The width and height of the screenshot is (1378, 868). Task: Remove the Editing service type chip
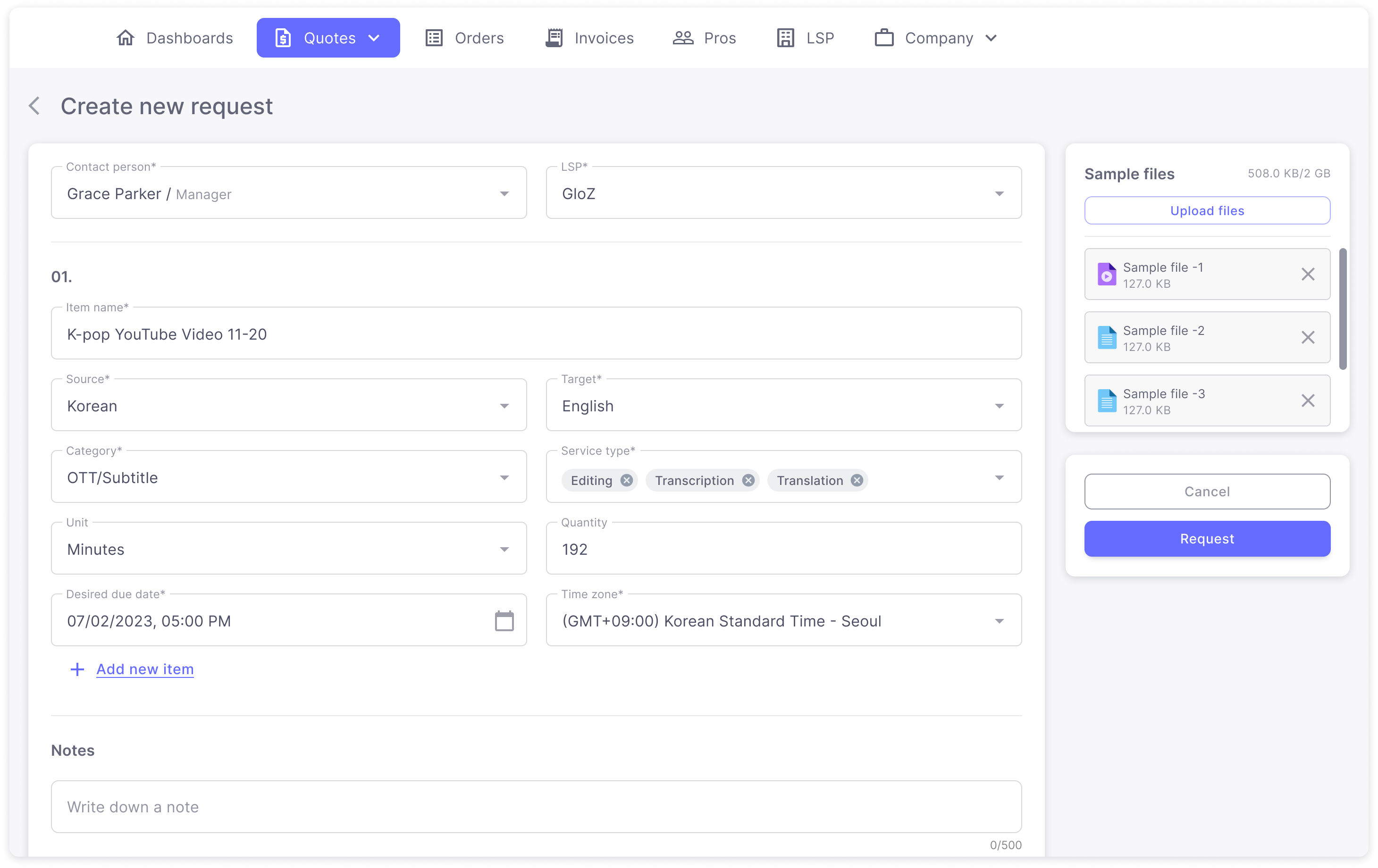(627, 480)
